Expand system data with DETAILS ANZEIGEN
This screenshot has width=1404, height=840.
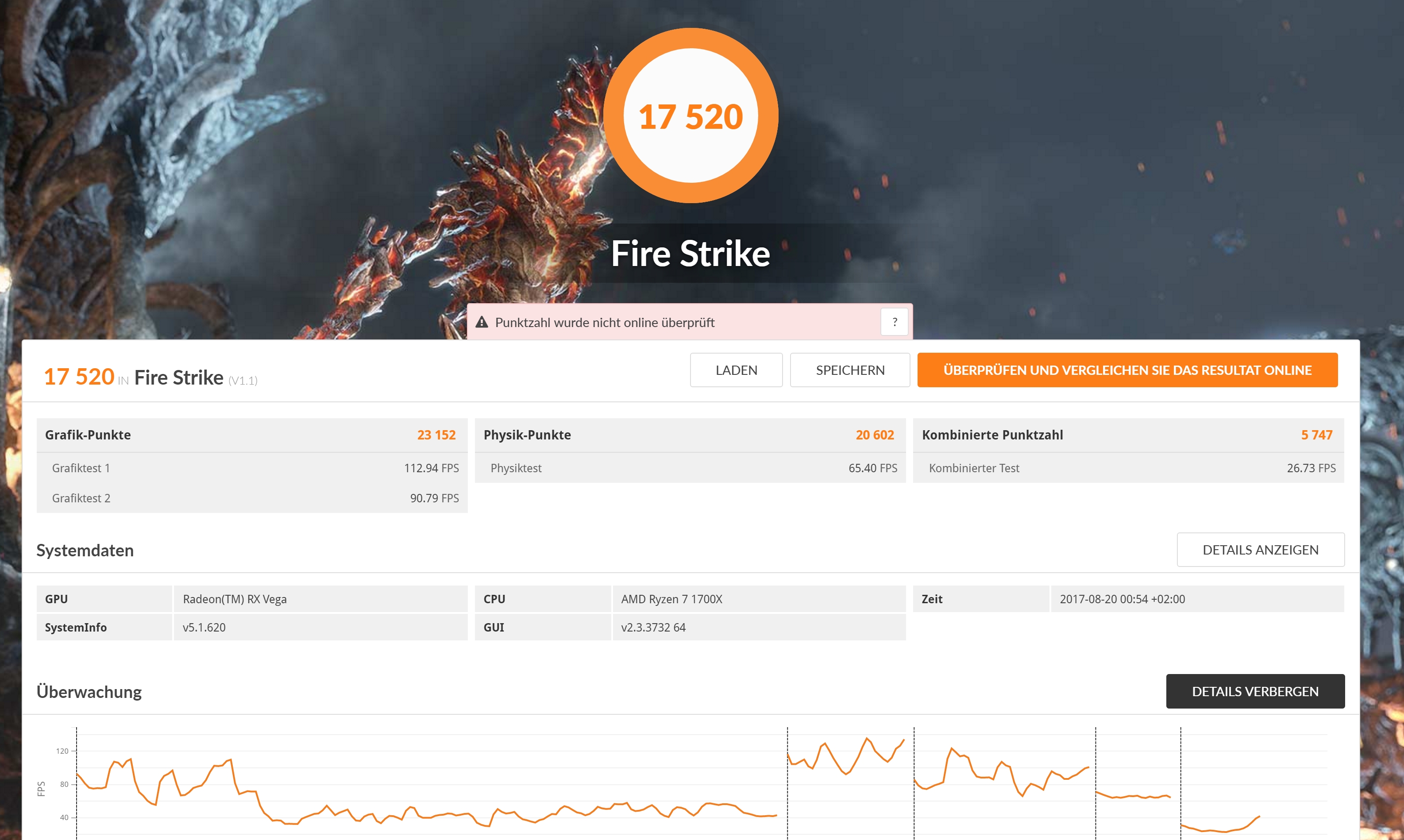(1260, 549)
